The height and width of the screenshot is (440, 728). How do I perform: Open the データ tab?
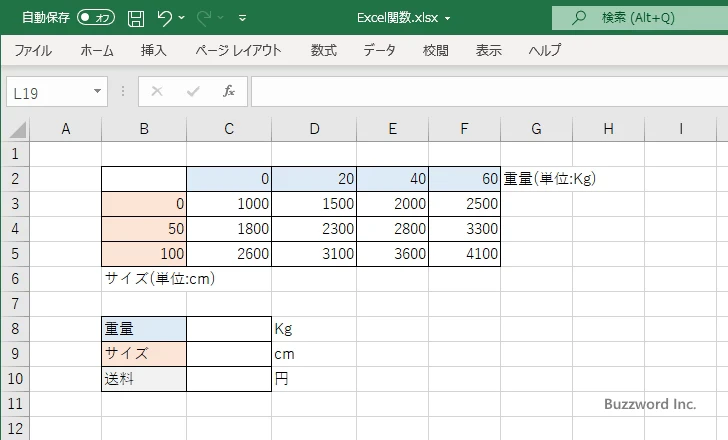click(x=379, y=50)
